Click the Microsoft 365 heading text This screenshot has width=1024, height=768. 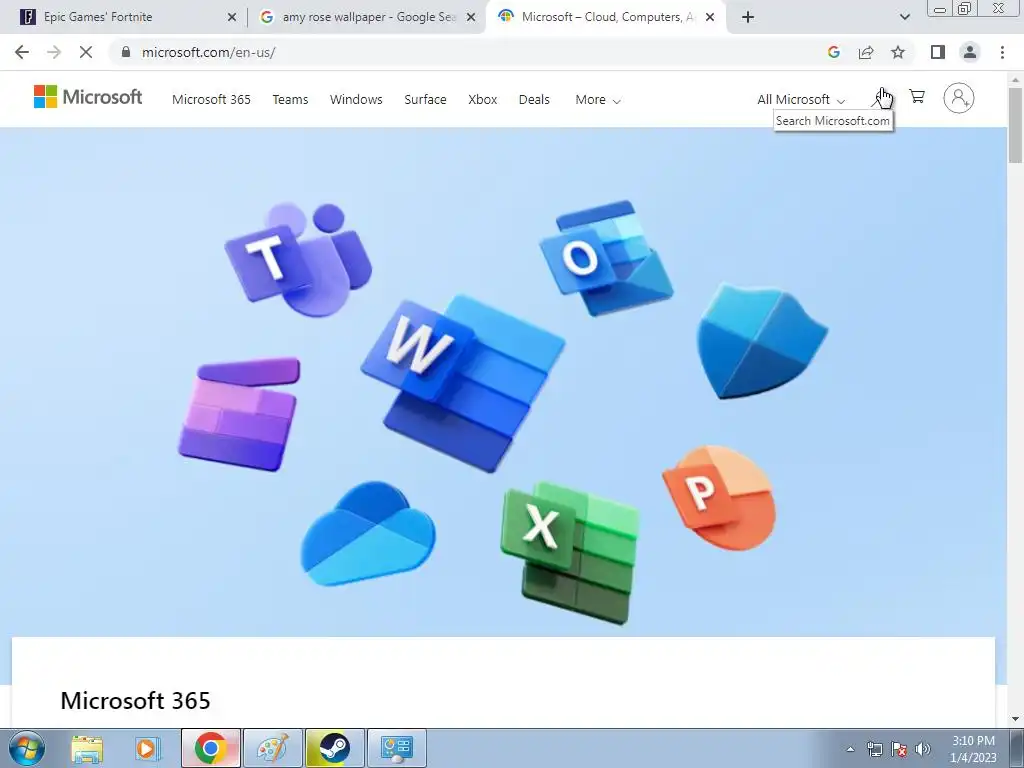tap(135, 700)
